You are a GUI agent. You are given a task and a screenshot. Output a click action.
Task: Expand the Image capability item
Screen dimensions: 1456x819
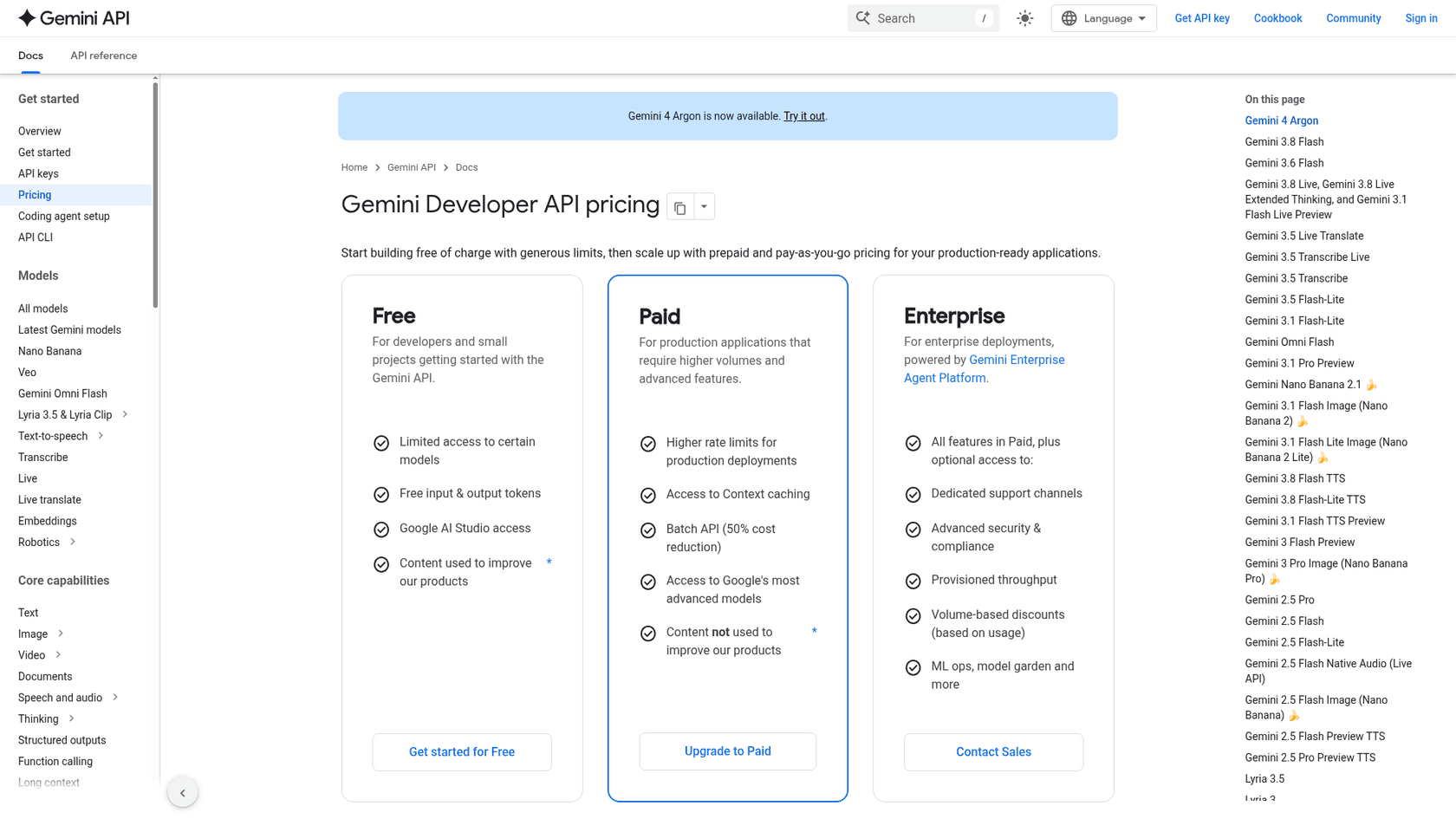click(61, 634)
